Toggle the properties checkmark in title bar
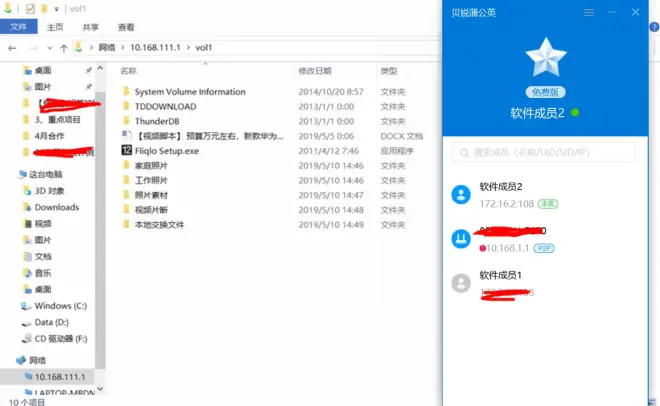This screenshot has width=660, height=406. tap(30, 8)
